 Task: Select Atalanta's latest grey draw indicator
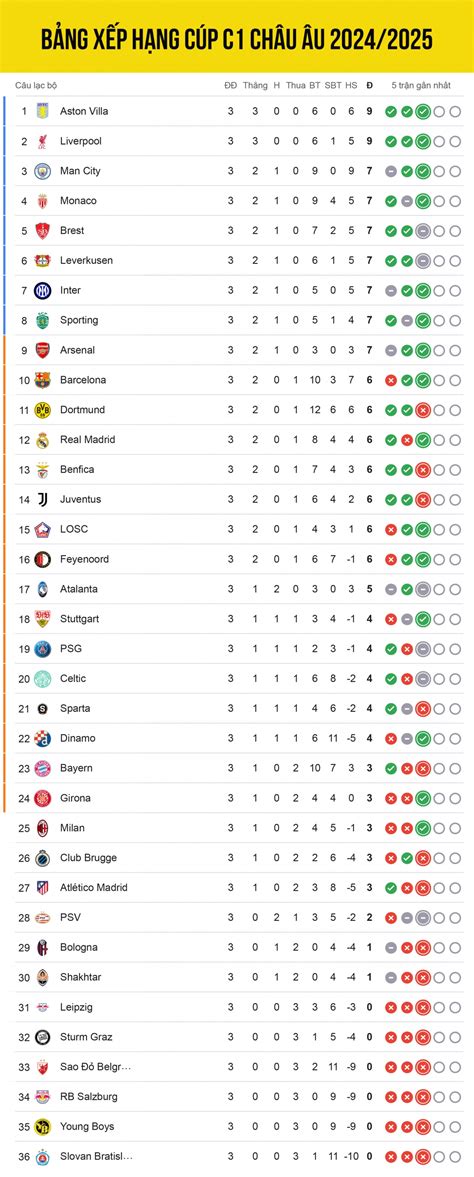[x=423, y=589]
